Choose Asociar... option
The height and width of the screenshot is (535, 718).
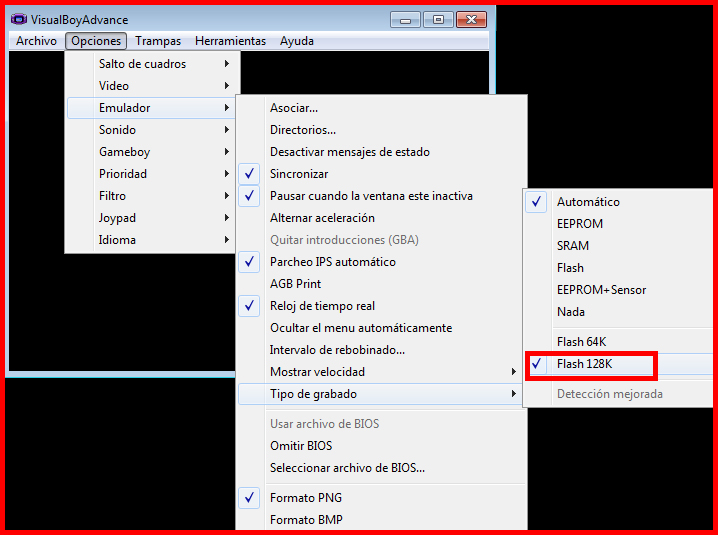pos(381,108)
